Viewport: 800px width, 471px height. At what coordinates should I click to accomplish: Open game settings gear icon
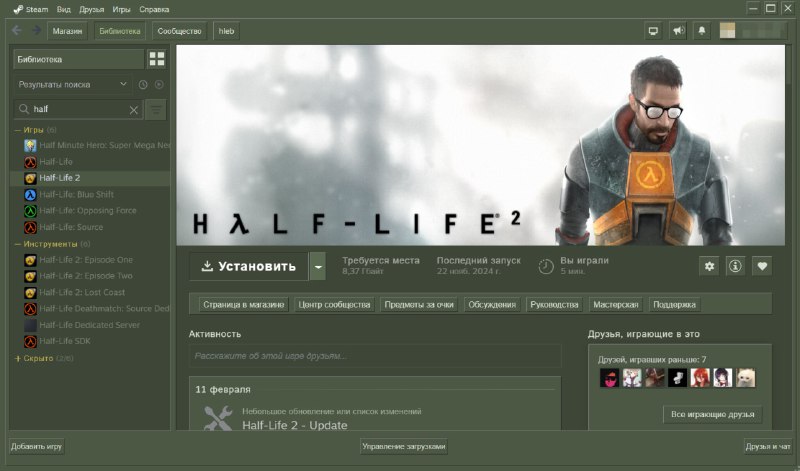[709, 266]
